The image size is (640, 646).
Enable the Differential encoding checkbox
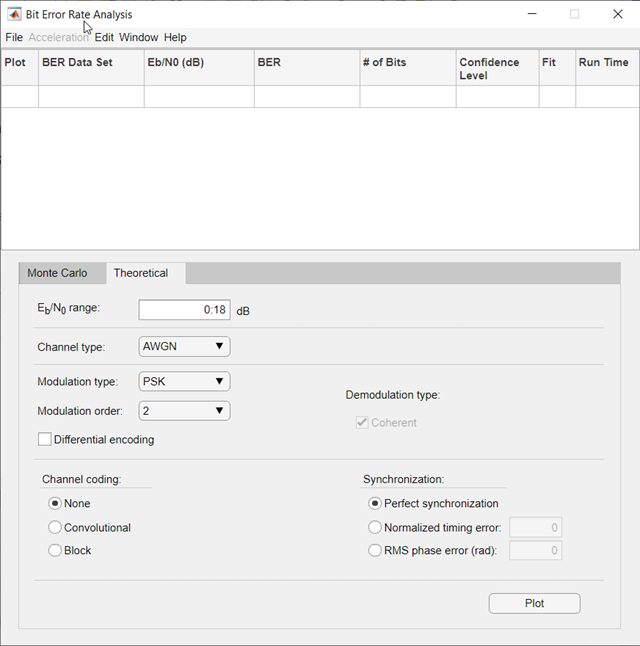[x=45, y=439]
